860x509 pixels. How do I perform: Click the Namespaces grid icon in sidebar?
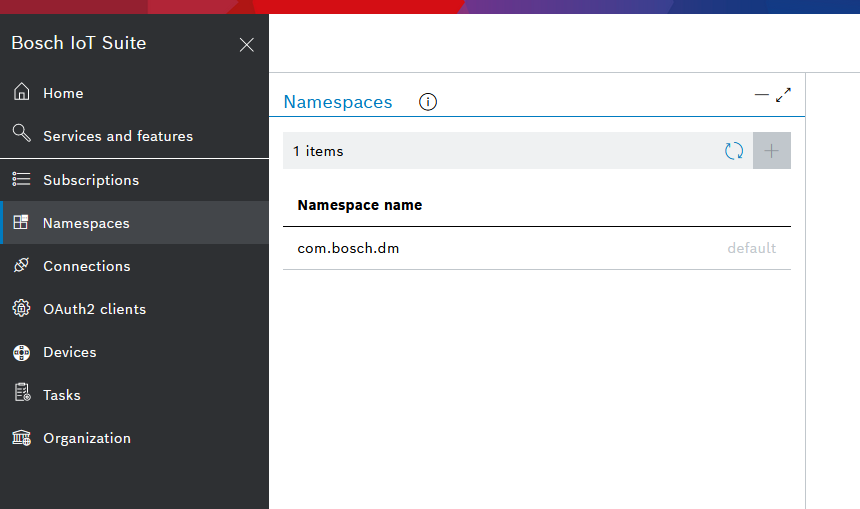(21, 222)
